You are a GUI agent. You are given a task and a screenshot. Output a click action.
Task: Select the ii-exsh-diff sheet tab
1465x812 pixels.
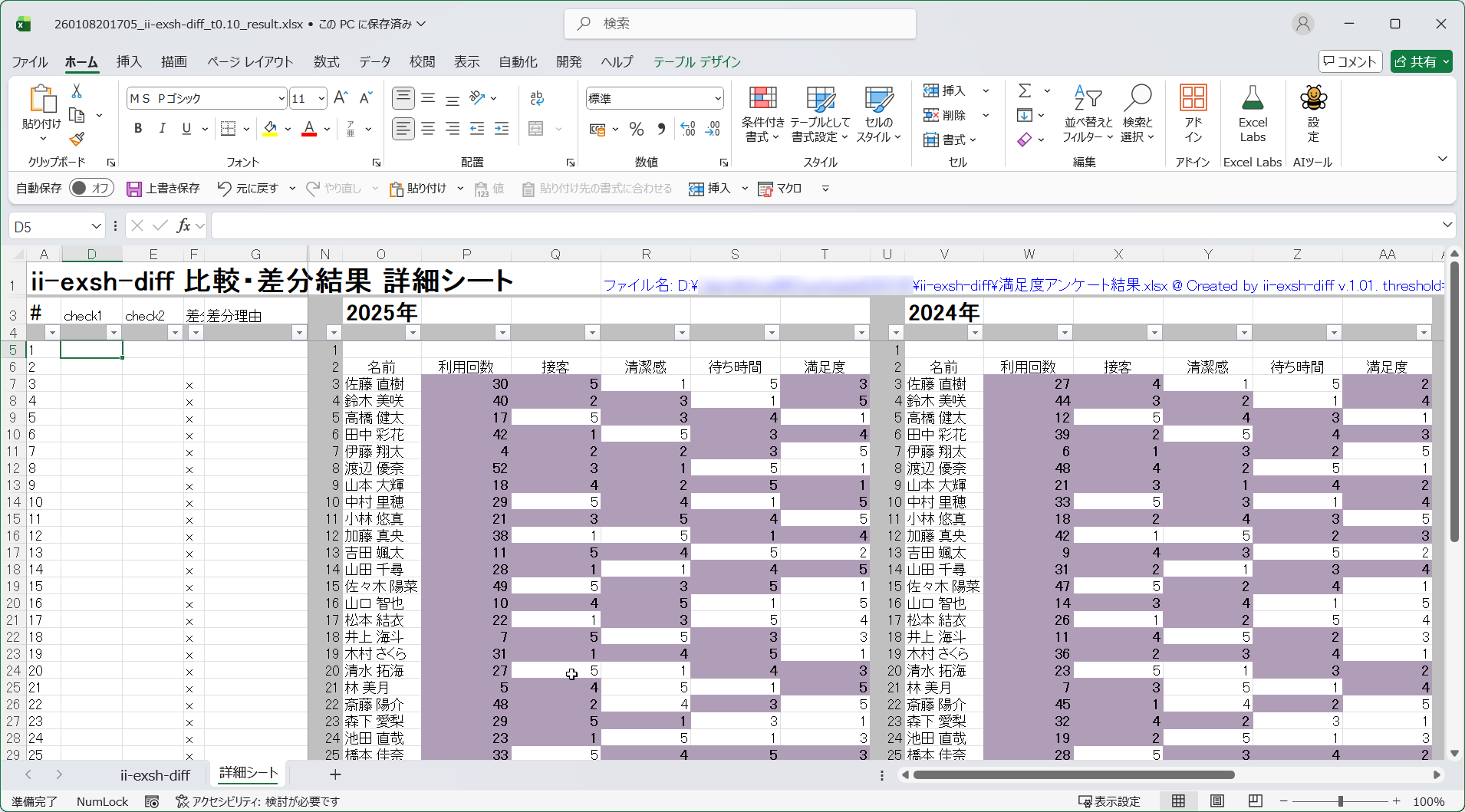(154, 774)
